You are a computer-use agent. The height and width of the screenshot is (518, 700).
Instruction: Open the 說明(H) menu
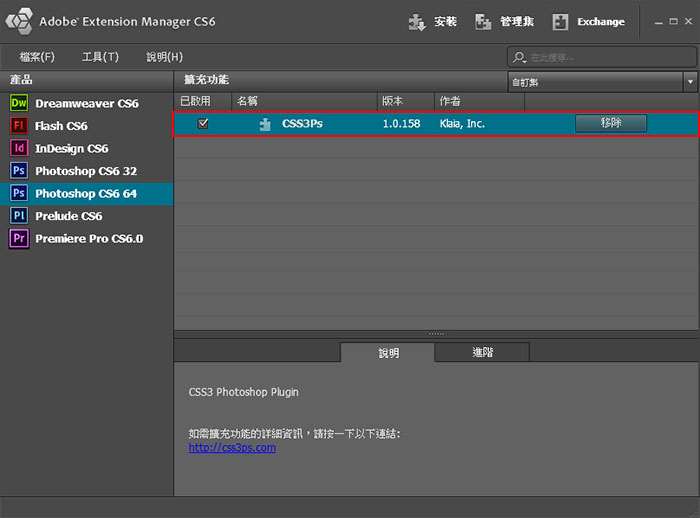click(164, 57)
